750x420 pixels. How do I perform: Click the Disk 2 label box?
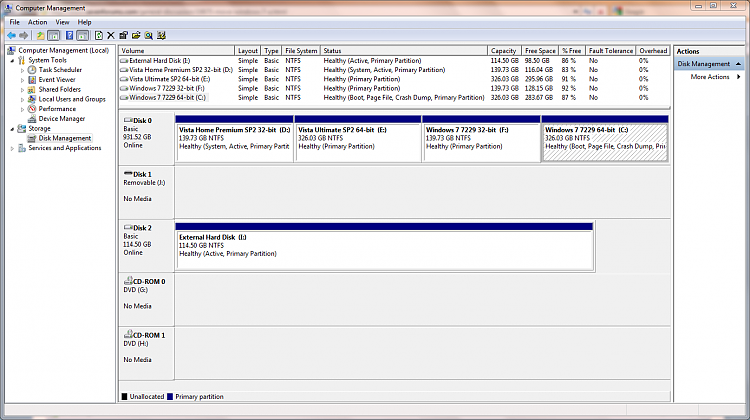[x=146, y=246]
